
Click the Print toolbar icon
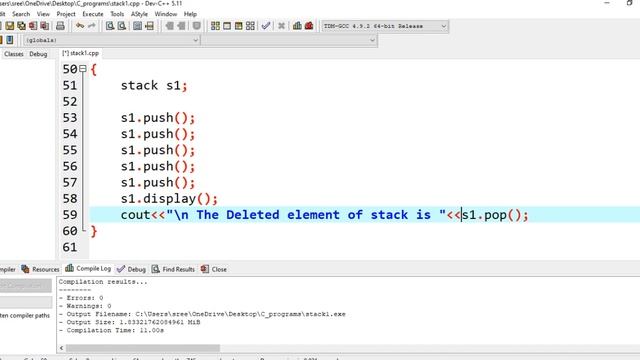coord(60,26)
